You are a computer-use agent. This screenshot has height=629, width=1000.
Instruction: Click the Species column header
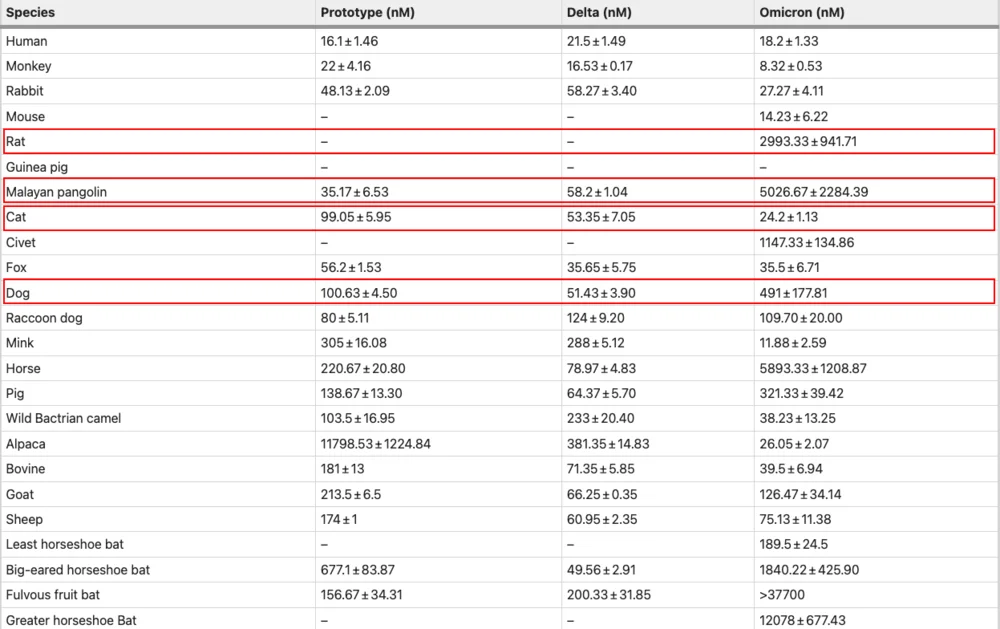coord(30,12)
